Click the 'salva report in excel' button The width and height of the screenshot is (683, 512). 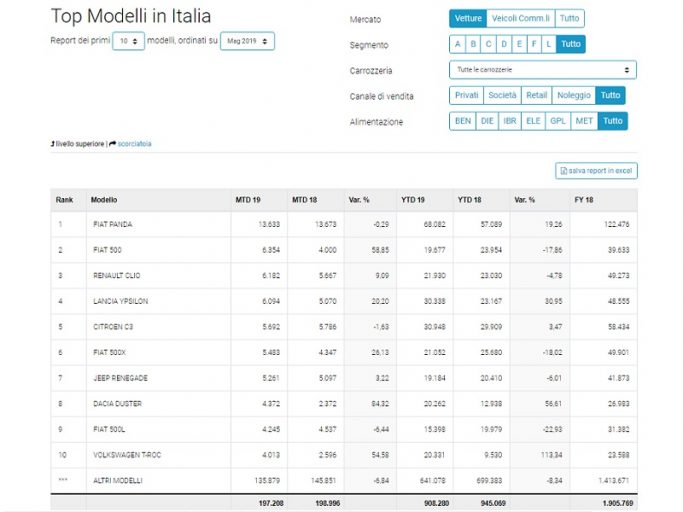[596, 171]
